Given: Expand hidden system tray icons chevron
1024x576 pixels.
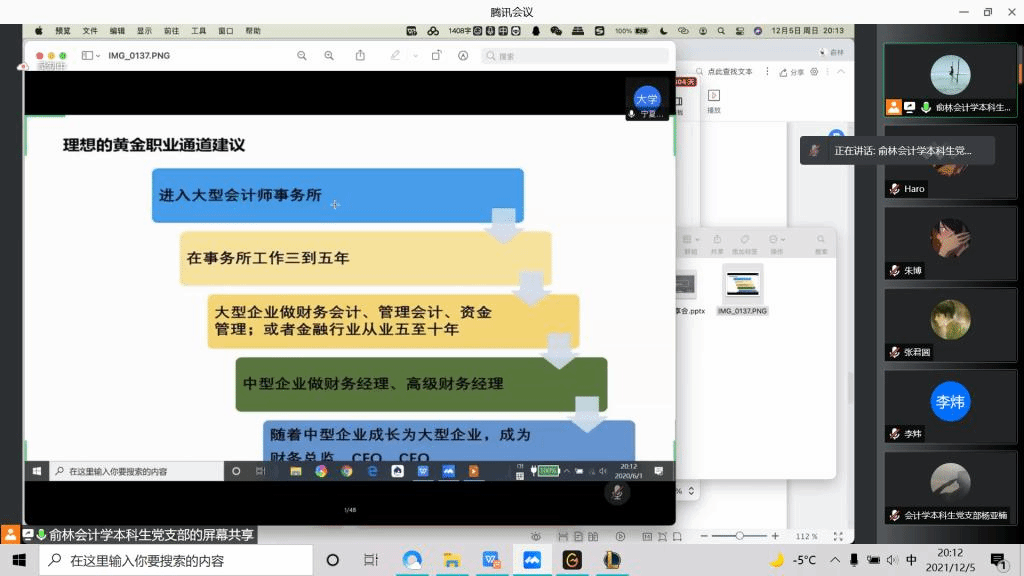Looking at the screenshot, I should [833, 560].
